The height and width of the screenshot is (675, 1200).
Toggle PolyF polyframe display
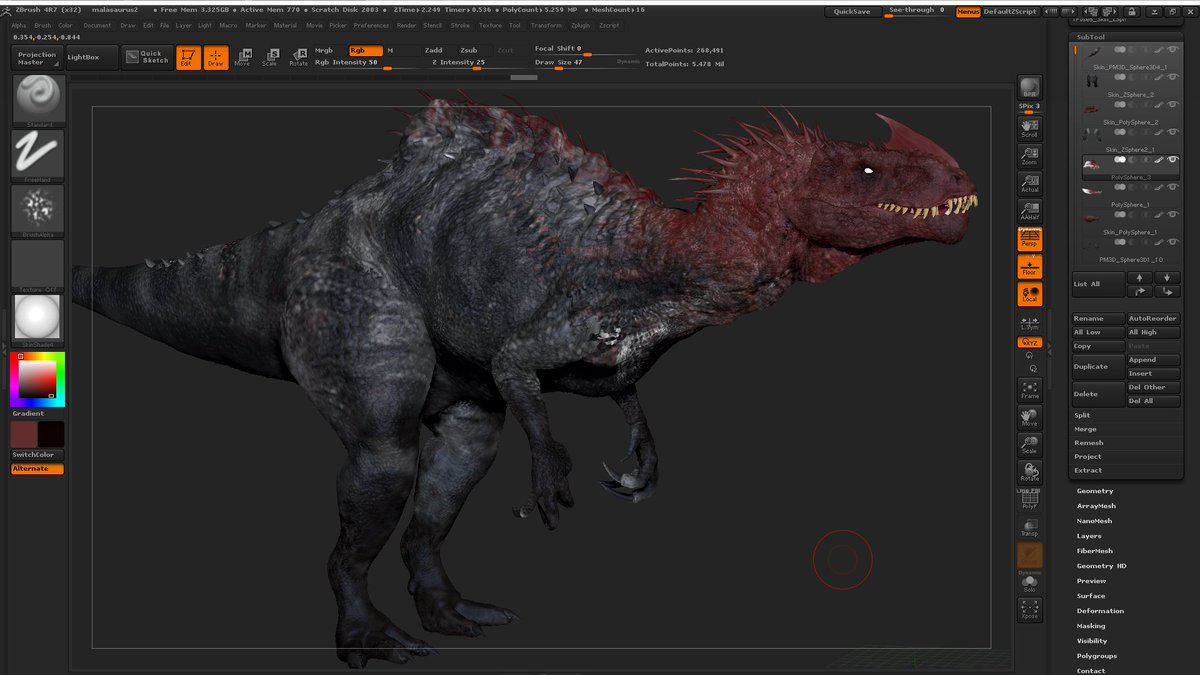1029,499
